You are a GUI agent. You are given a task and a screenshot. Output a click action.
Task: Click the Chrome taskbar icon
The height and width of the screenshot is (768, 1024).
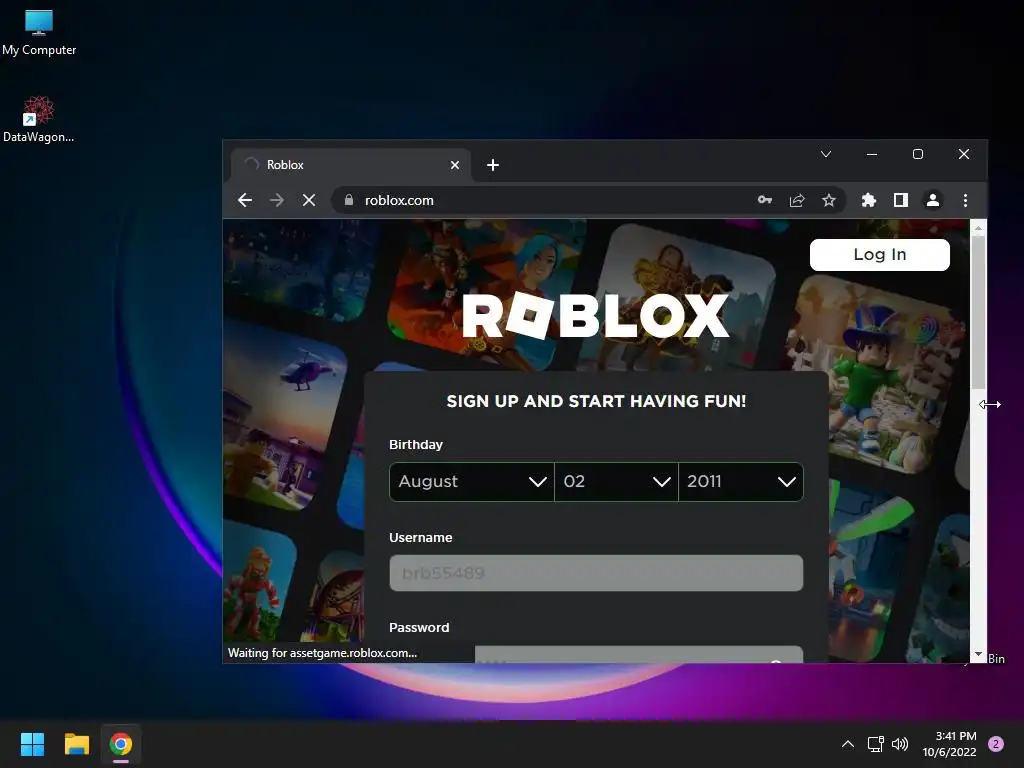tap(121, 744)
